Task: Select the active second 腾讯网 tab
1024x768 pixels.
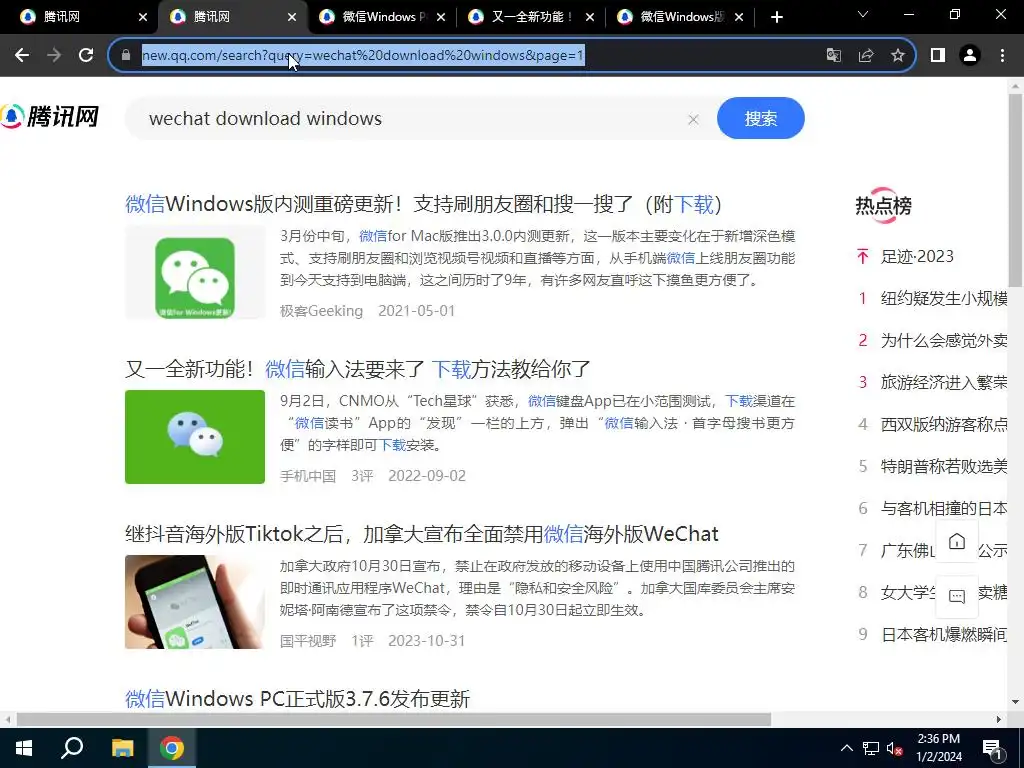Action: pos(232,17)
